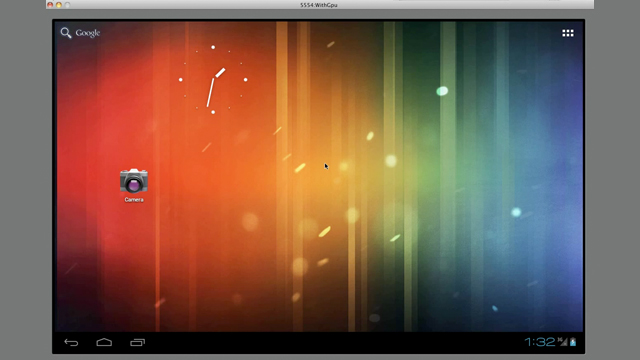
Task: Tap the Back navigation button
Action: click(71, 342)
